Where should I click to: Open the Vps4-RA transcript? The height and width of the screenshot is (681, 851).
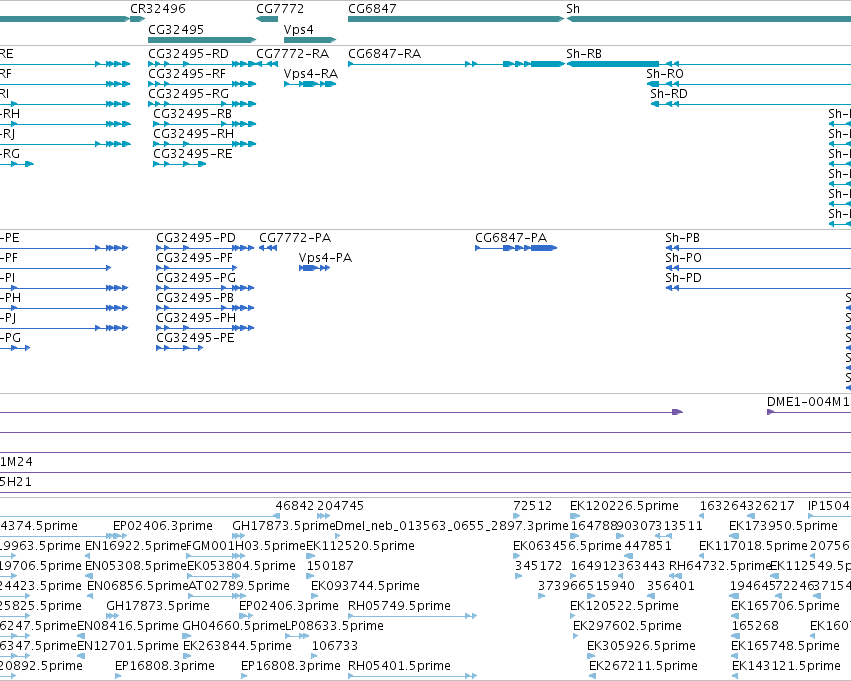[x=310, y=84]
